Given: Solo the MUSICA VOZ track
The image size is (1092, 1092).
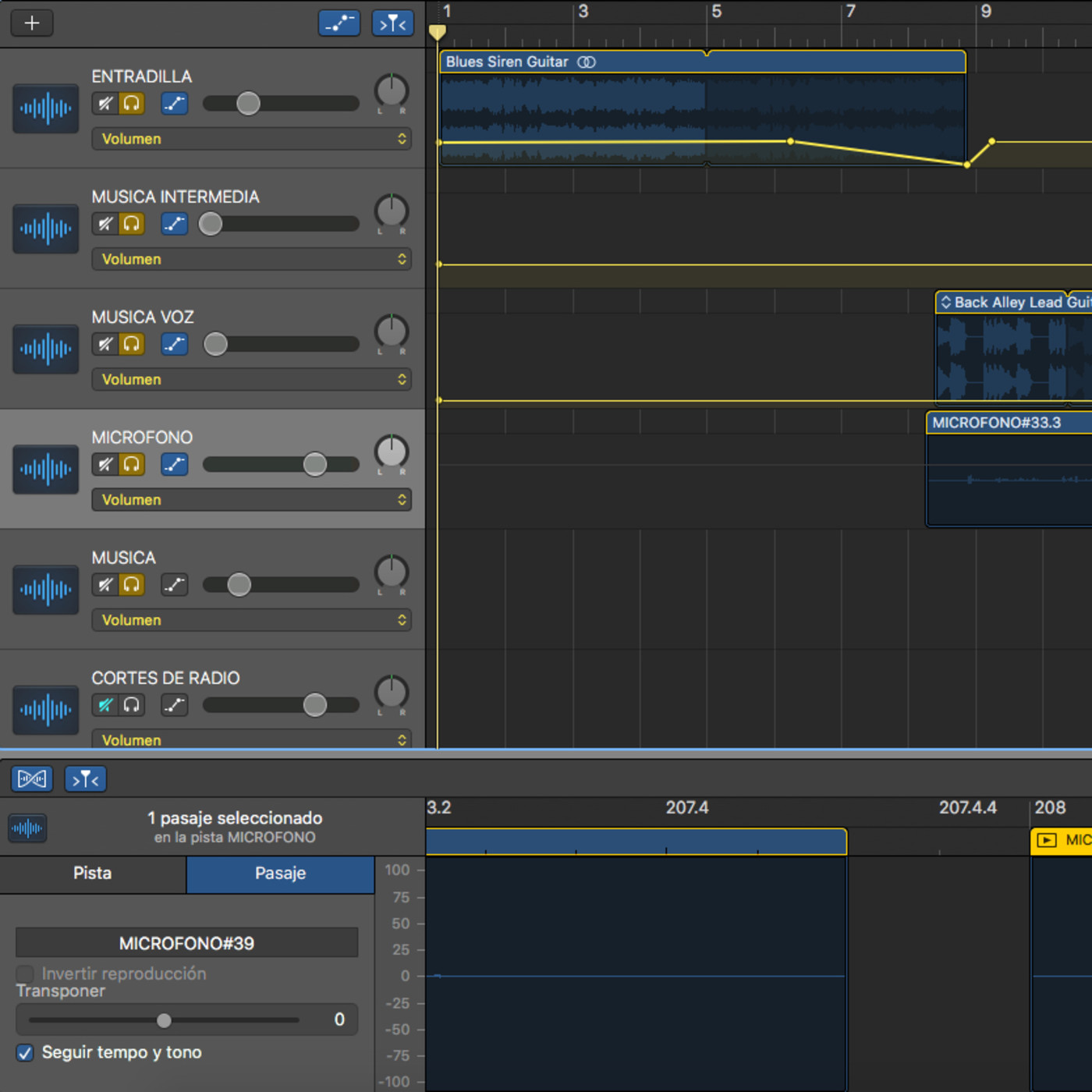Looking at the screenshot, I should [132, 344].
